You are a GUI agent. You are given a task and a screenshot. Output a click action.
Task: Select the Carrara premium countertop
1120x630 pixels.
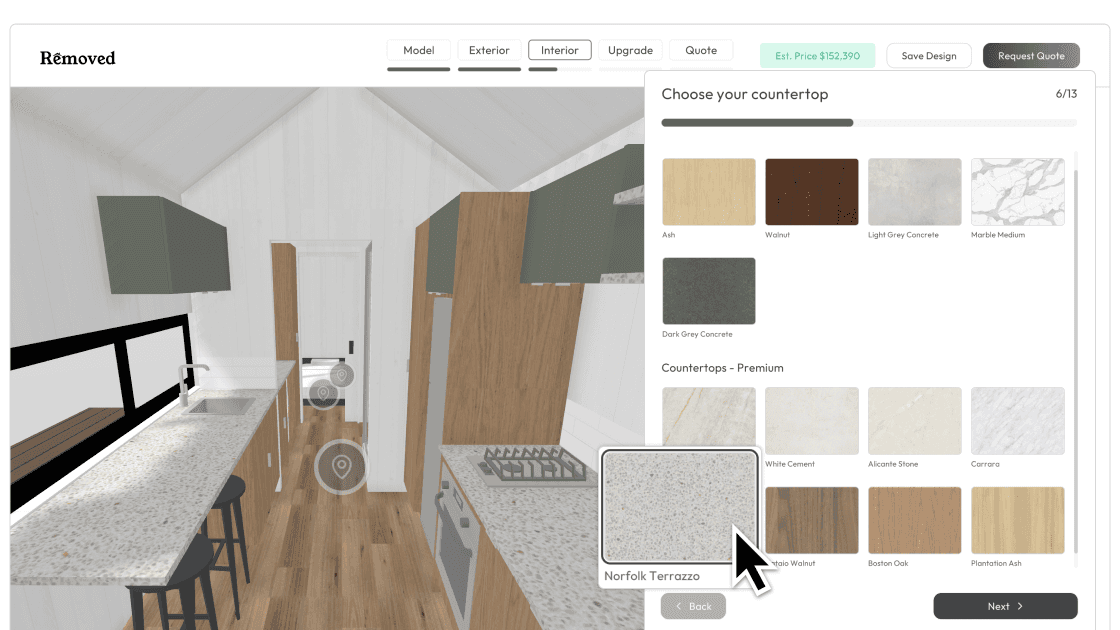[x=1017, y=420]
